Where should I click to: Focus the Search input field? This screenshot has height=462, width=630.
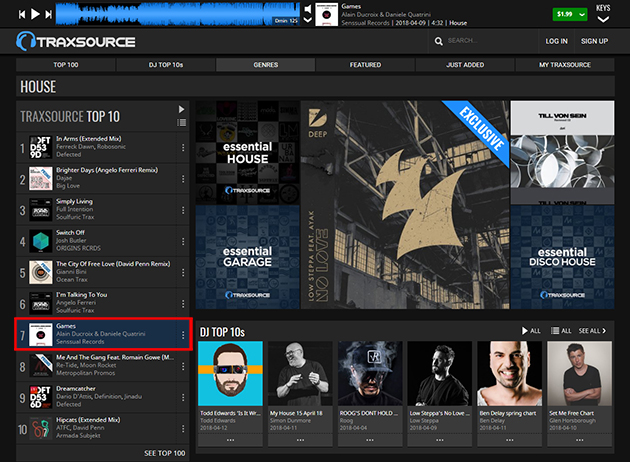coord(490,41)
